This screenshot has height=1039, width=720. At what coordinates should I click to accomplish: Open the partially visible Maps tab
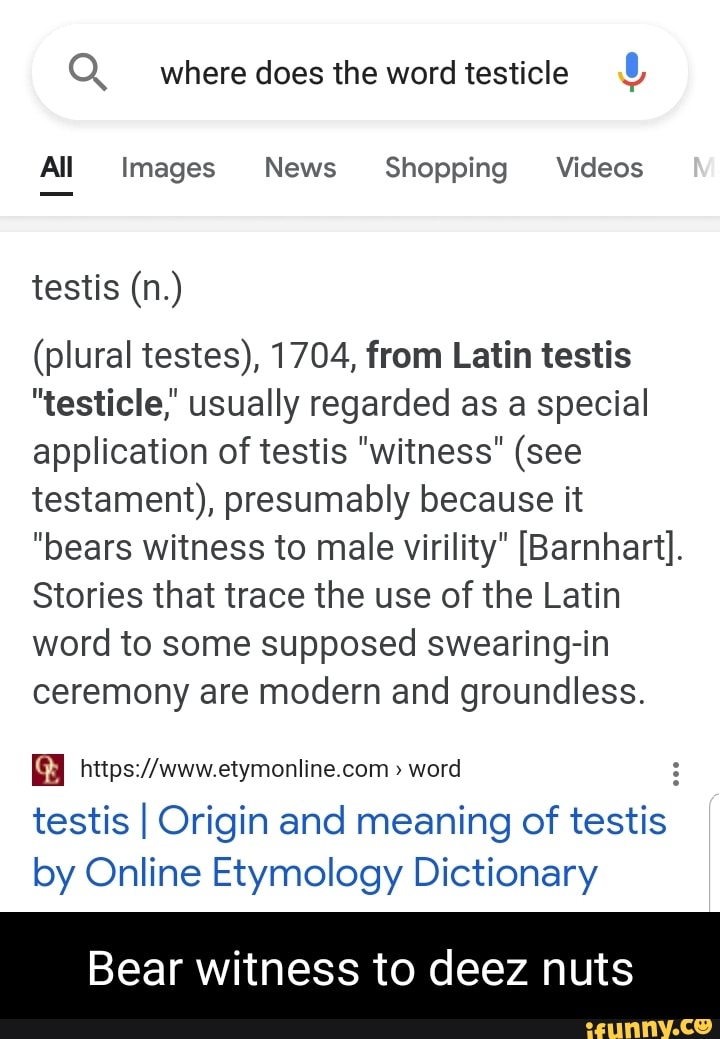[706, 168]
